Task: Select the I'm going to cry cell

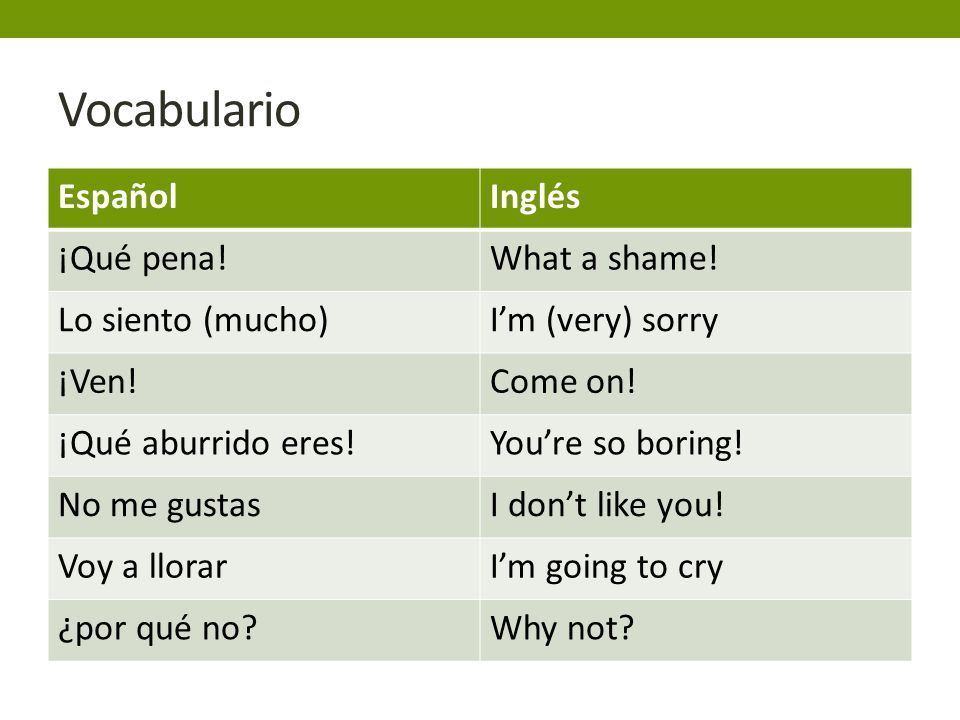Action: pos(696,569)
